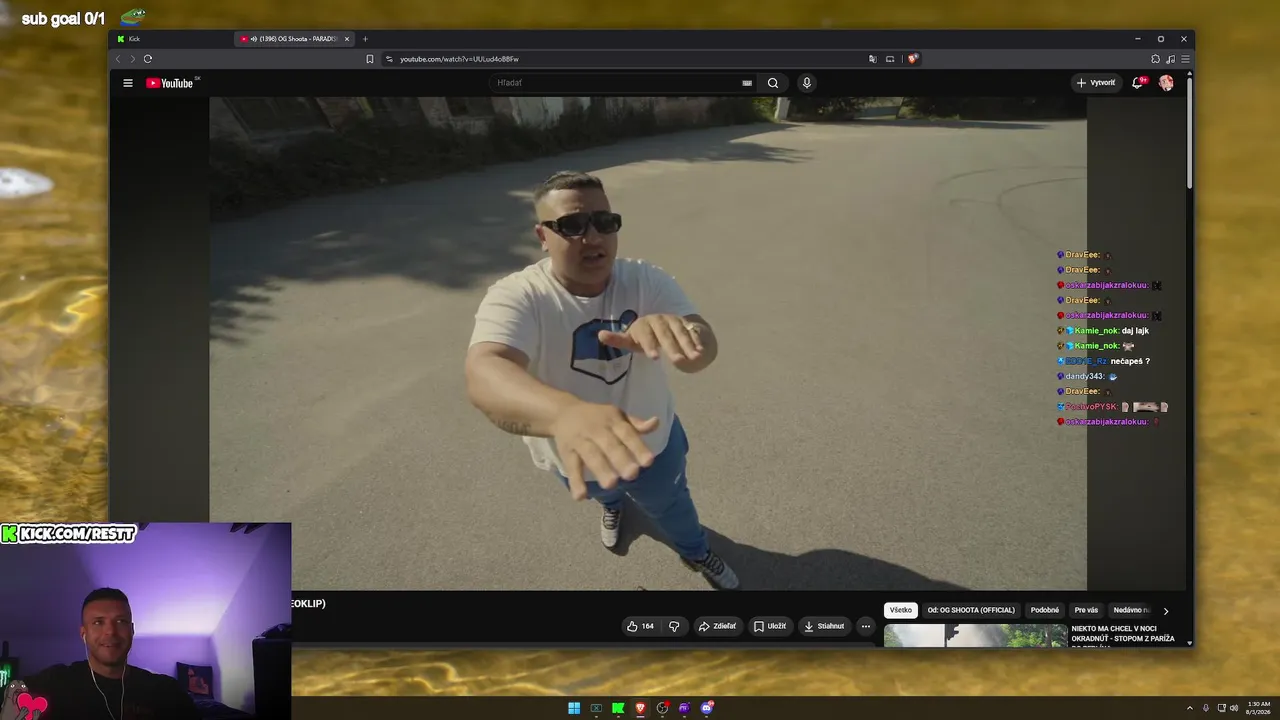
Task: Click the 'Stiahnuť' download button
Action: (824, 626)
